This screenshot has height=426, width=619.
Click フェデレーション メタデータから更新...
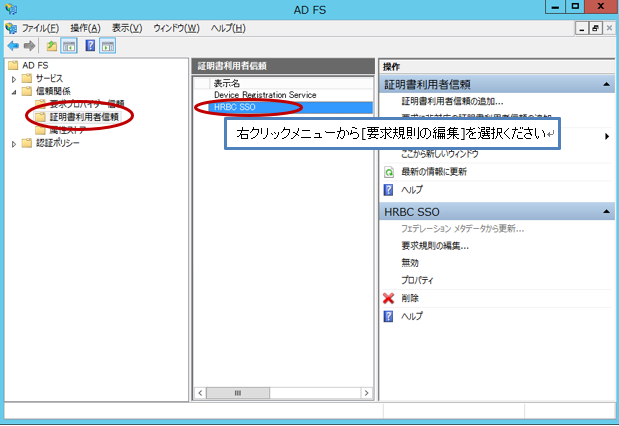(463, 229)
